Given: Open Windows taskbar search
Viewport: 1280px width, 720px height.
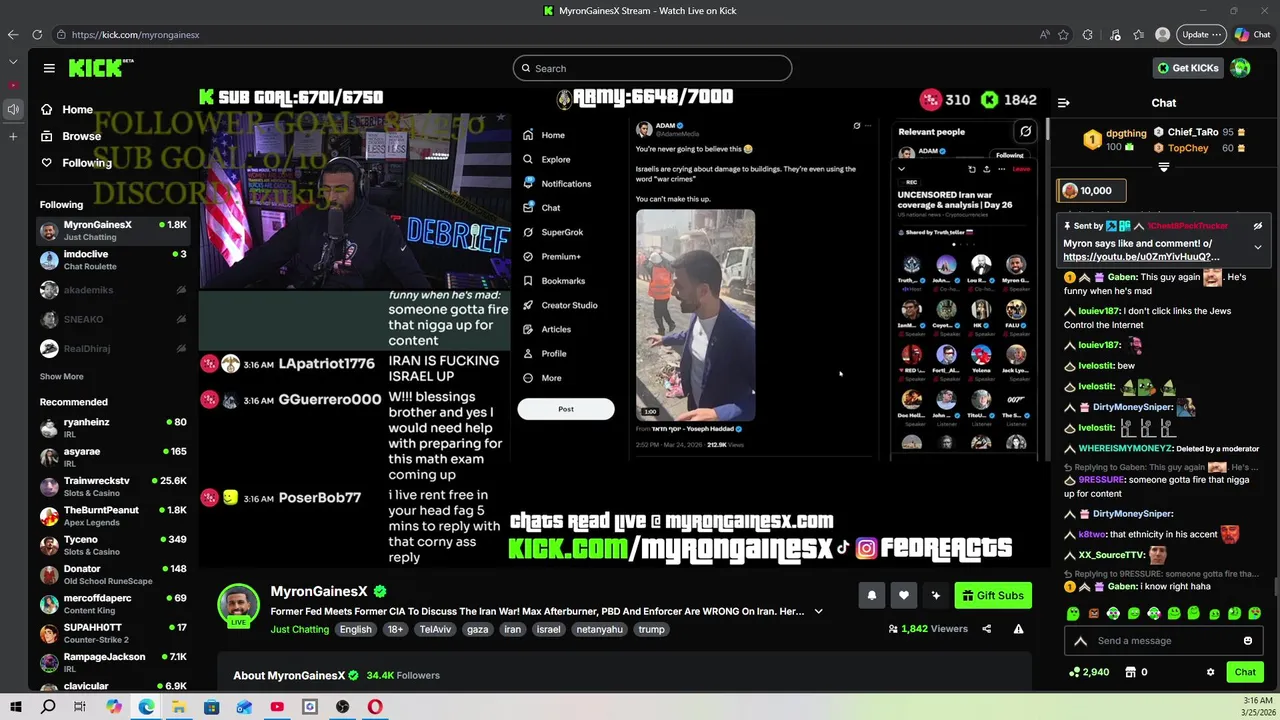Looking at the screenshot, I should (x=48, y=707).
